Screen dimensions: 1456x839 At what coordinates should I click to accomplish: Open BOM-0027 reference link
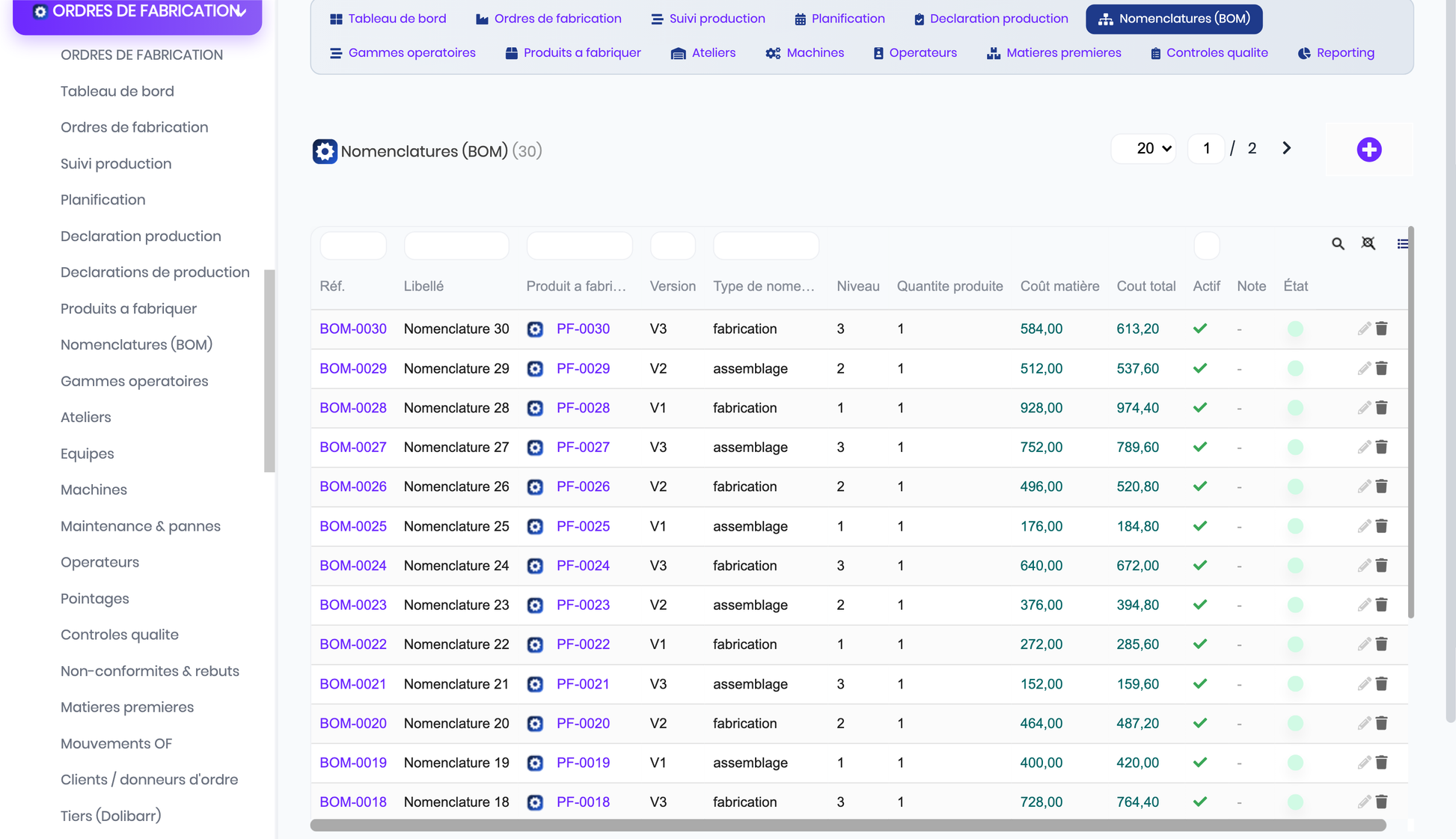[x=353, y=447]
